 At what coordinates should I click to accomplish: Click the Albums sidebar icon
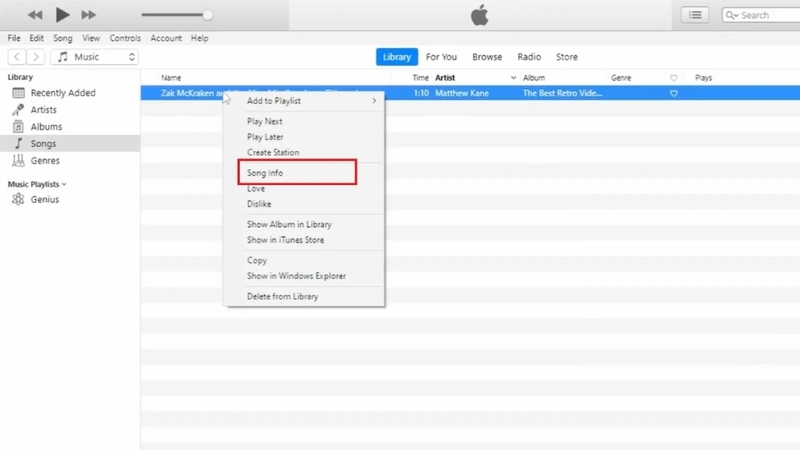tap(18, 127)
